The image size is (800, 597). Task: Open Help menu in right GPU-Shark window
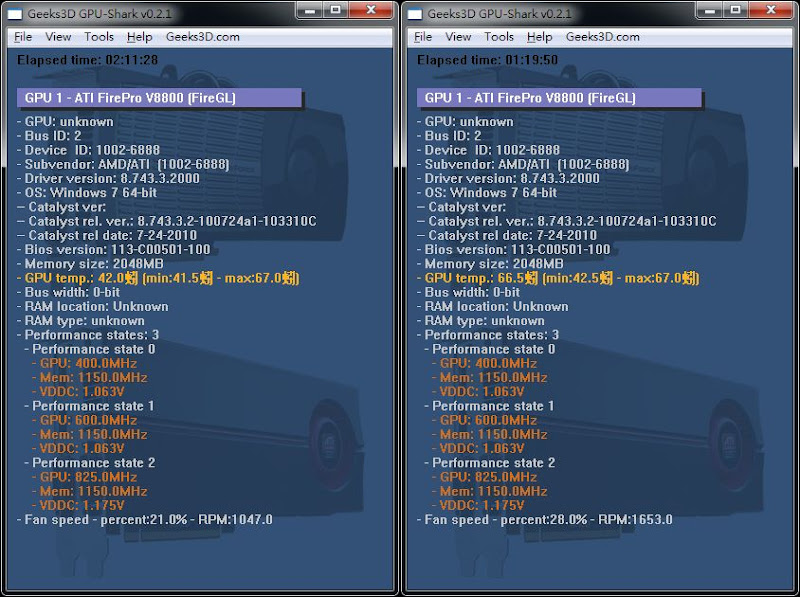[x=539, y=37]
